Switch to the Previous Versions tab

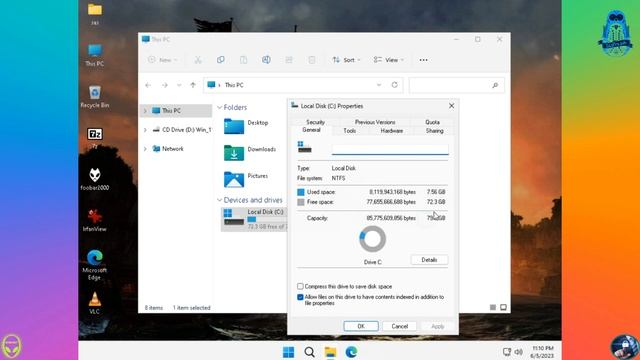(375, 122)
